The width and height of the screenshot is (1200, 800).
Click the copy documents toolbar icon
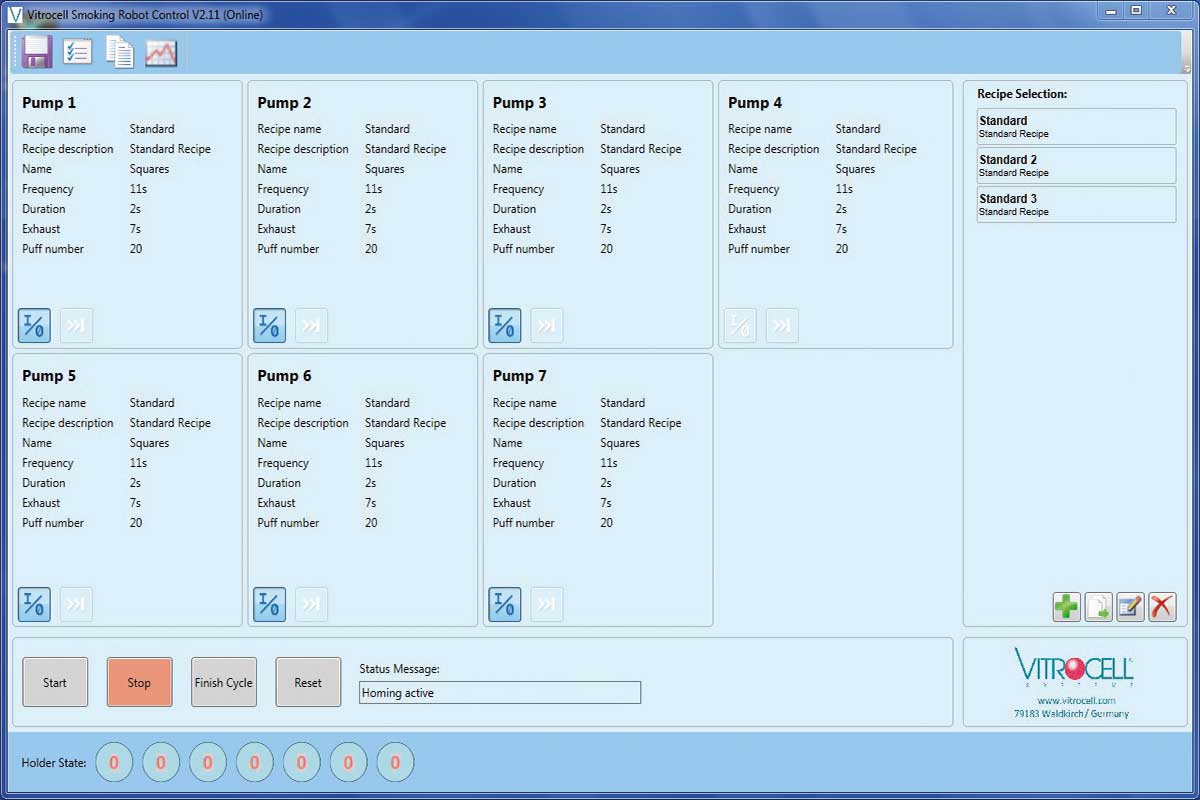coord(120,52)
